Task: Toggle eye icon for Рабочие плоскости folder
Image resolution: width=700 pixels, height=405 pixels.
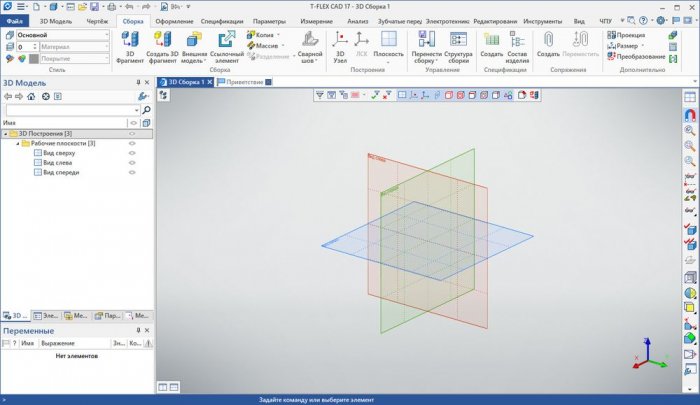Action: [132, 143]
